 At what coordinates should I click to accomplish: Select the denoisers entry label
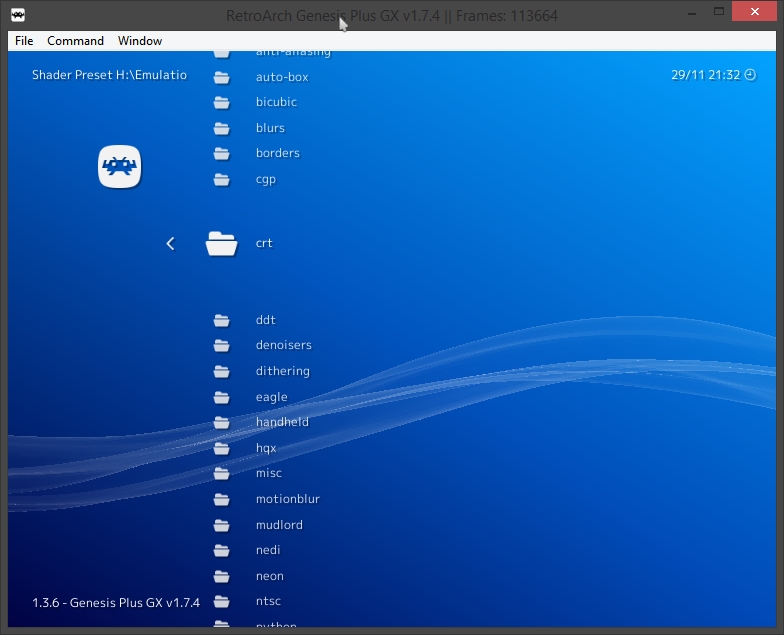pos(284,345)
